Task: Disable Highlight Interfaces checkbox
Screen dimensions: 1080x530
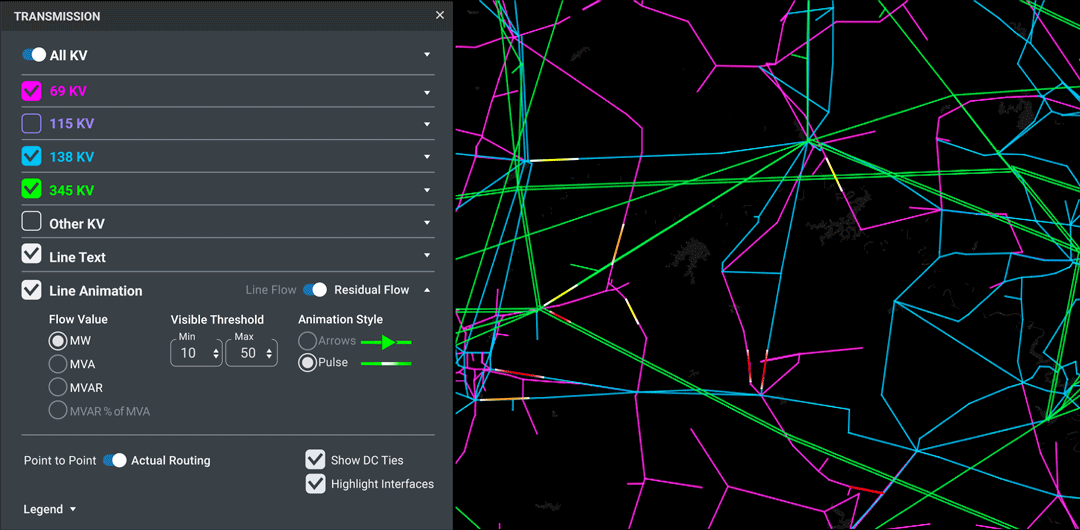Action: pyautogui.click(x=315, y=484)
